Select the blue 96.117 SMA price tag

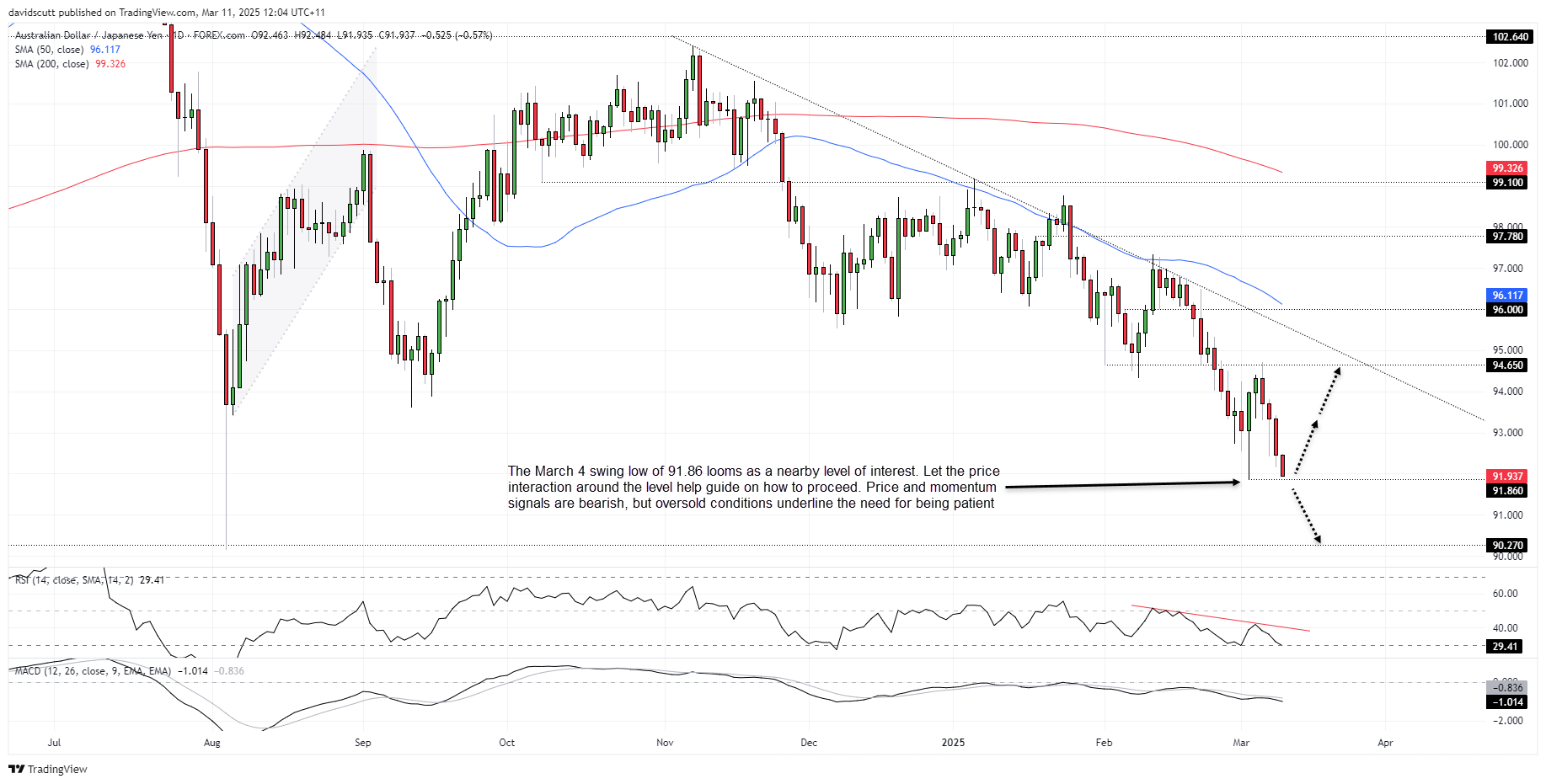pos(1507,296)
